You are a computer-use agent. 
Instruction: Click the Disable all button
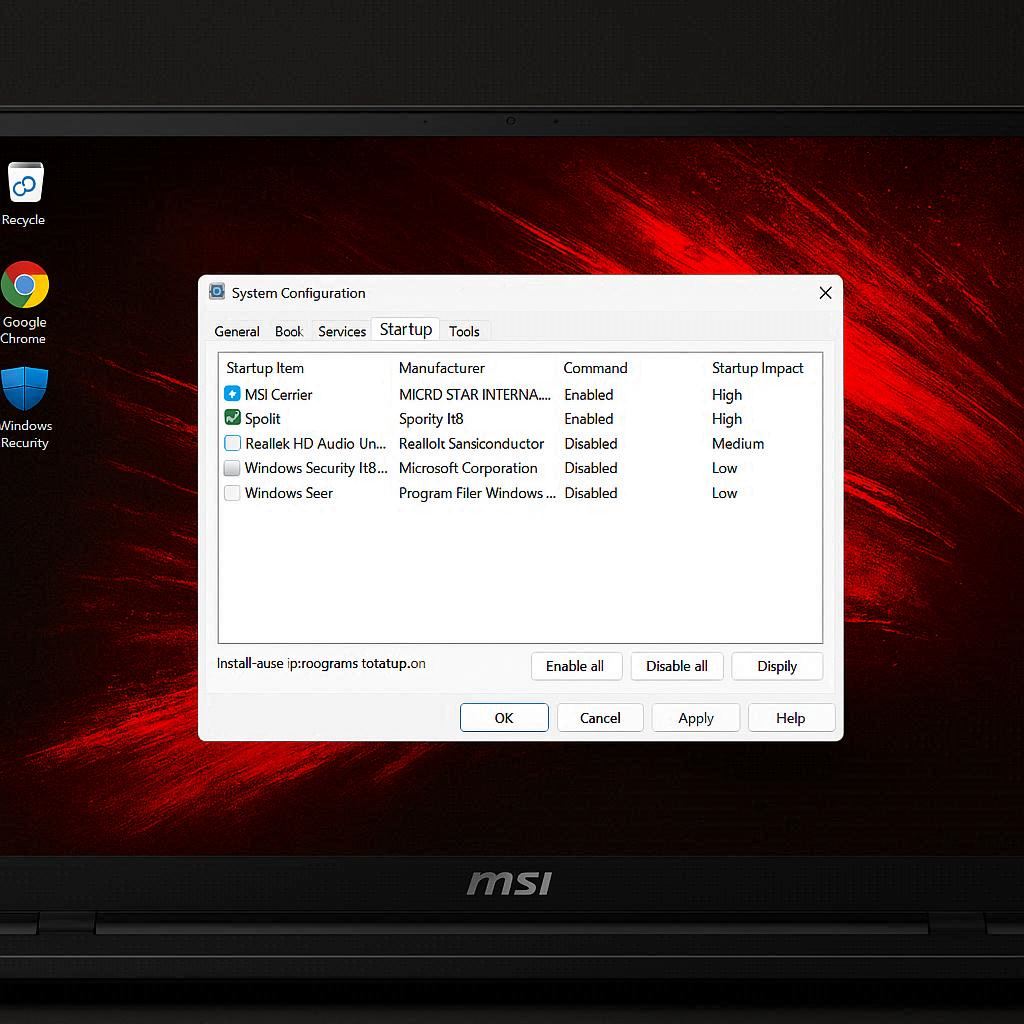(677, 666)
